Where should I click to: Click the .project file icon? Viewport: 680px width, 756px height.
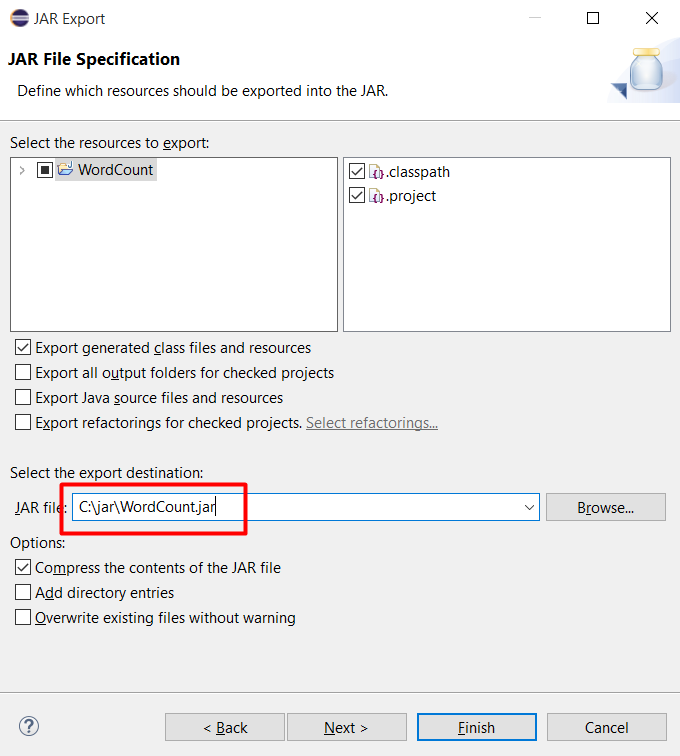pyautogui.click(x=377, y=196)
